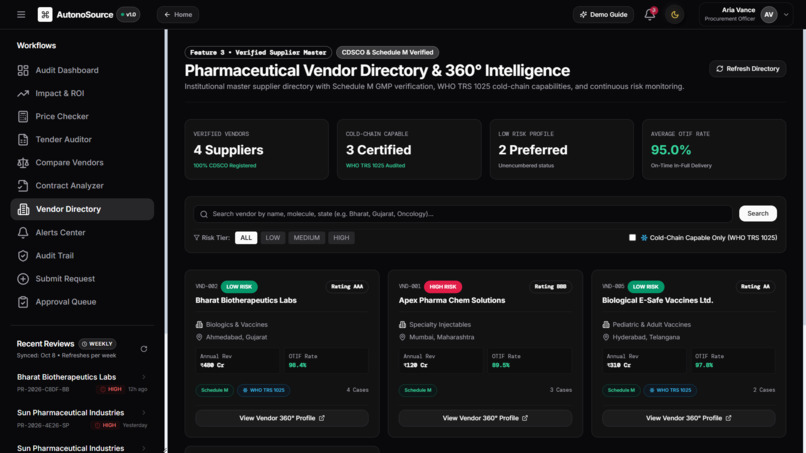Select the HIGH risk tier filter
This screenshot has width=806, height=453.
(341, 238)
